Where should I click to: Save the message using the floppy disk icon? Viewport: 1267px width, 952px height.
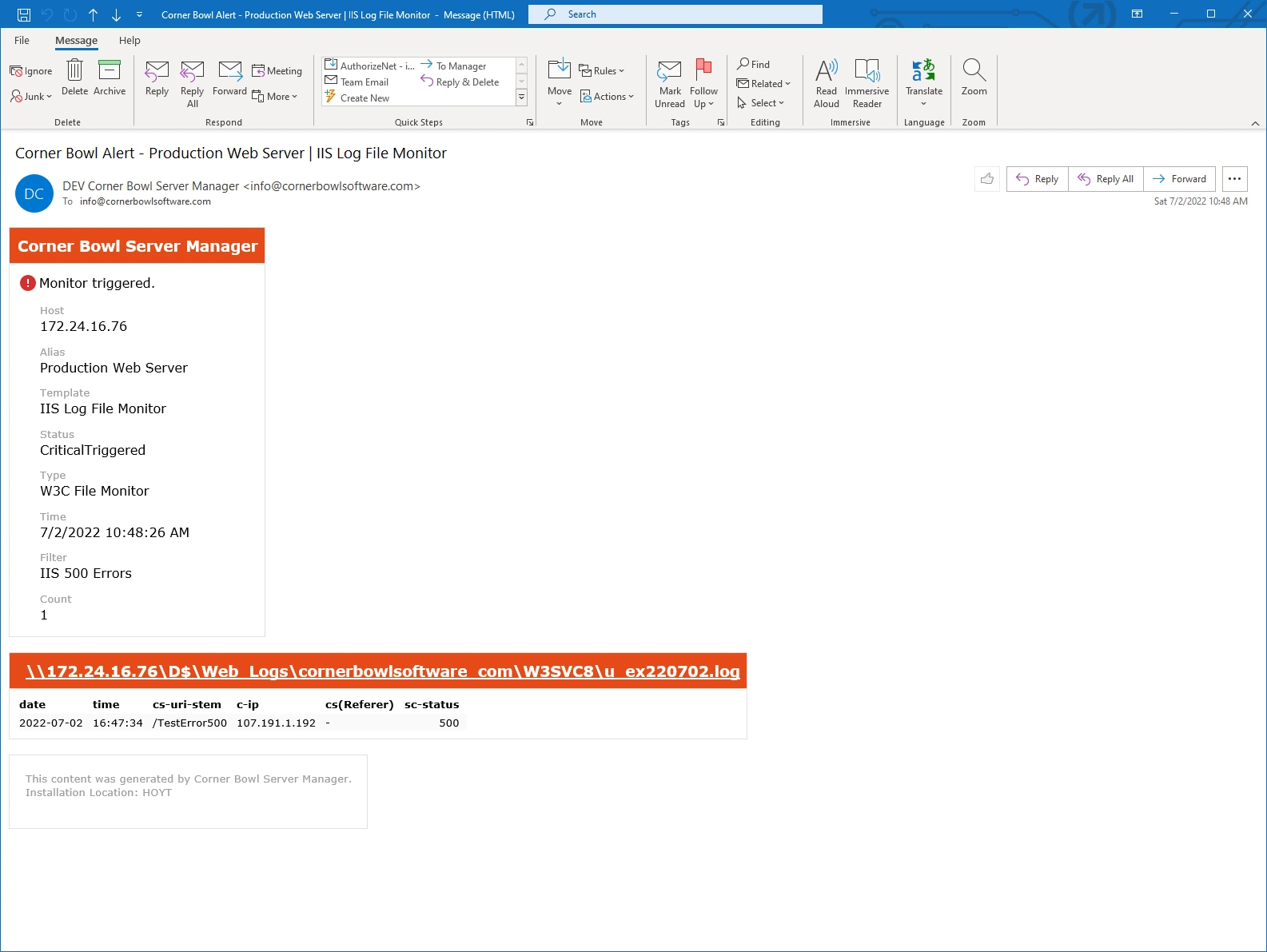(x=24, y=14)
